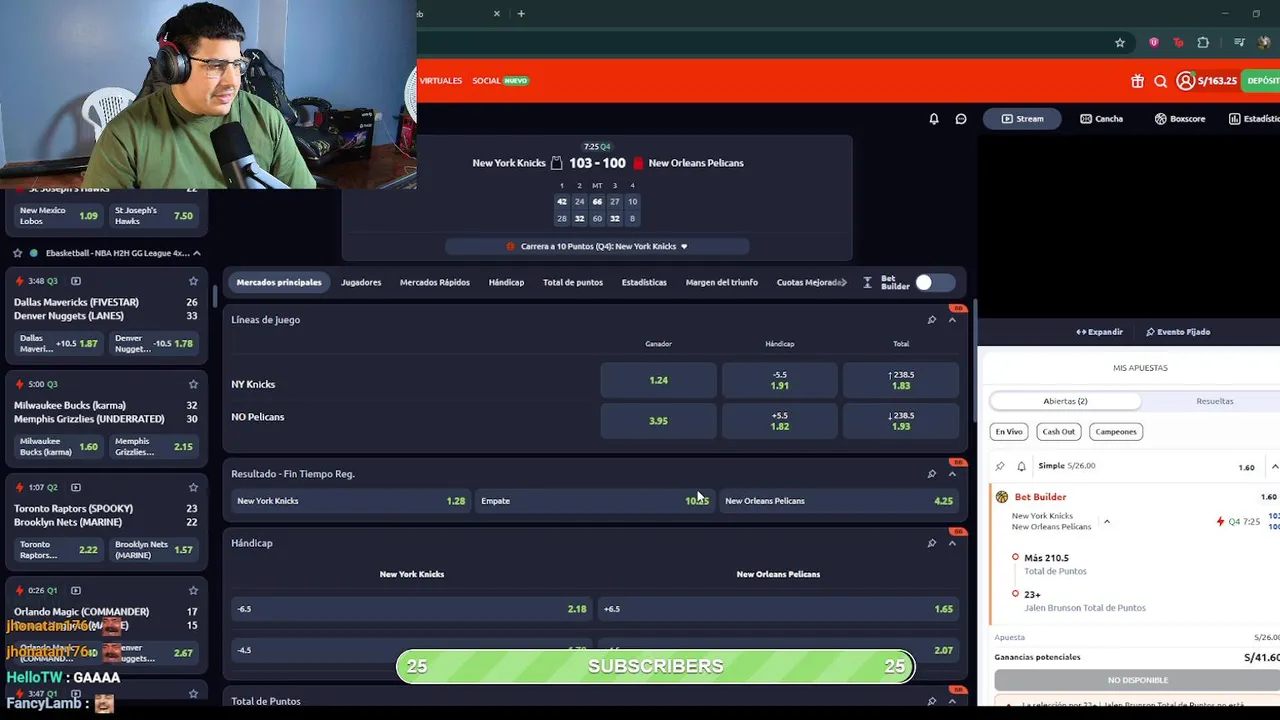
Task: Filter open bets by Cash Out
Action: click(1057, 432)
